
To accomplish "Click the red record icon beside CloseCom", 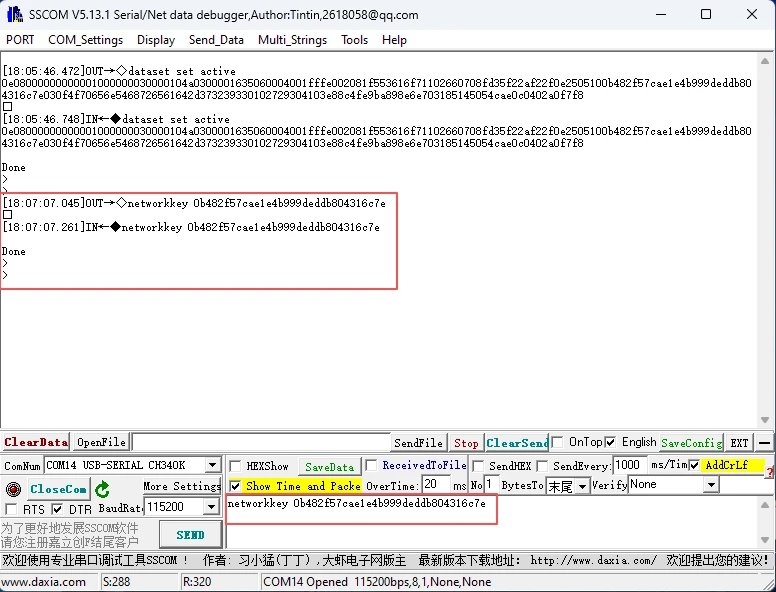I will 13,489.
